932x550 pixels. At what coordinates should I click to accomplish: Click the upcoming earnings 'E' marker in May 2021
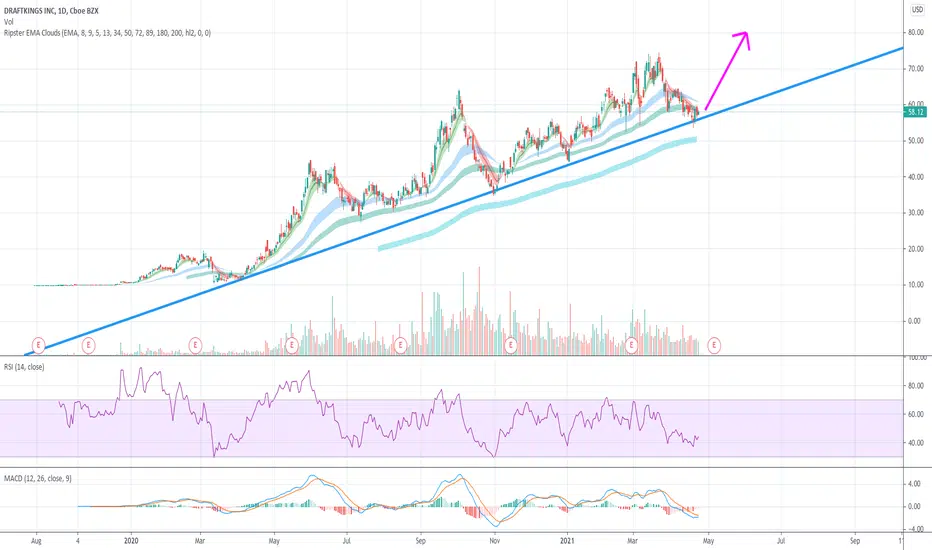(714, 344)
